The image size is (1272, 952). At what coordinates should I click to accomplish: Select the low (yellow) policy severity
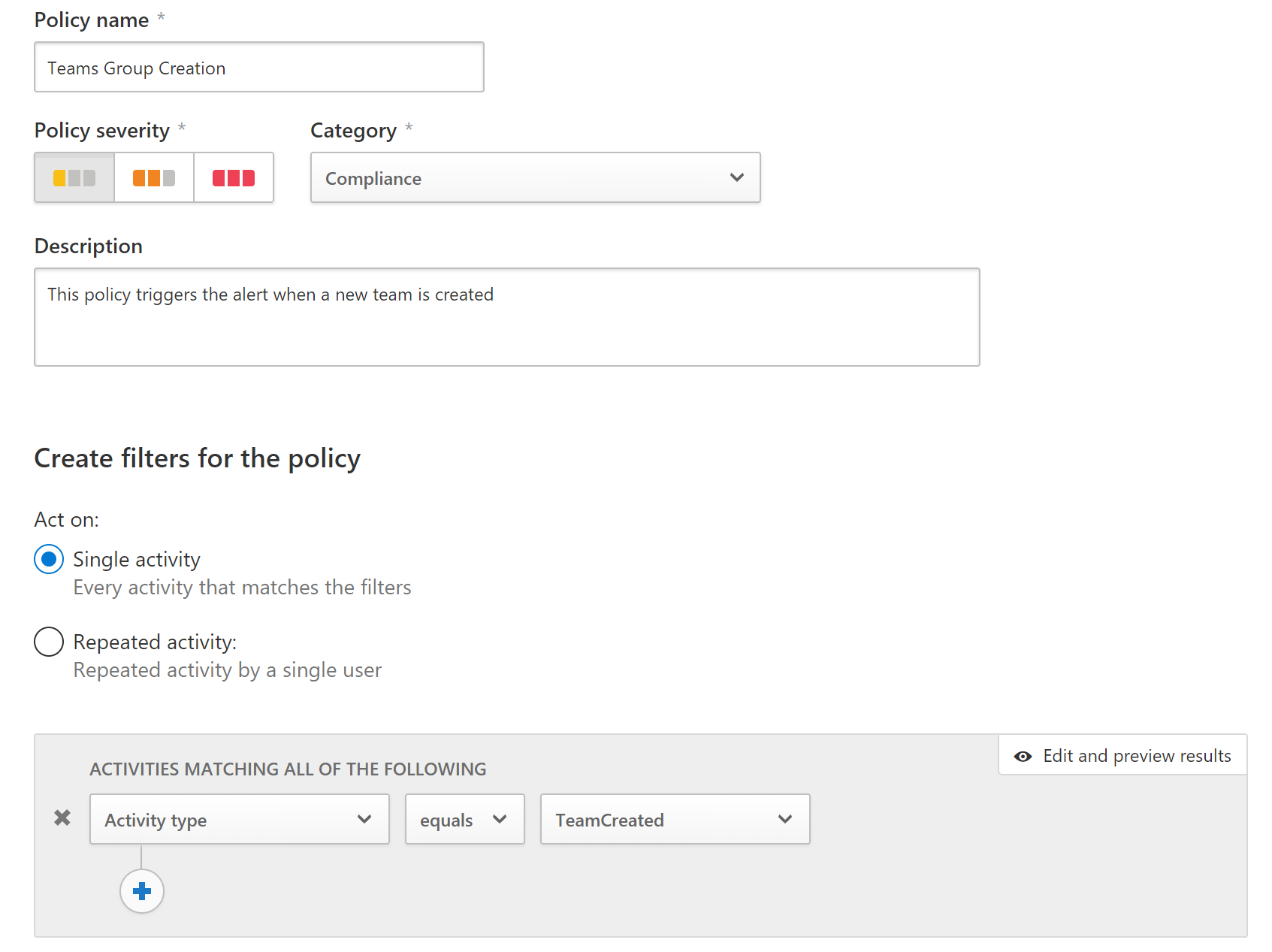pyautogui.click(x=74, y=177)
